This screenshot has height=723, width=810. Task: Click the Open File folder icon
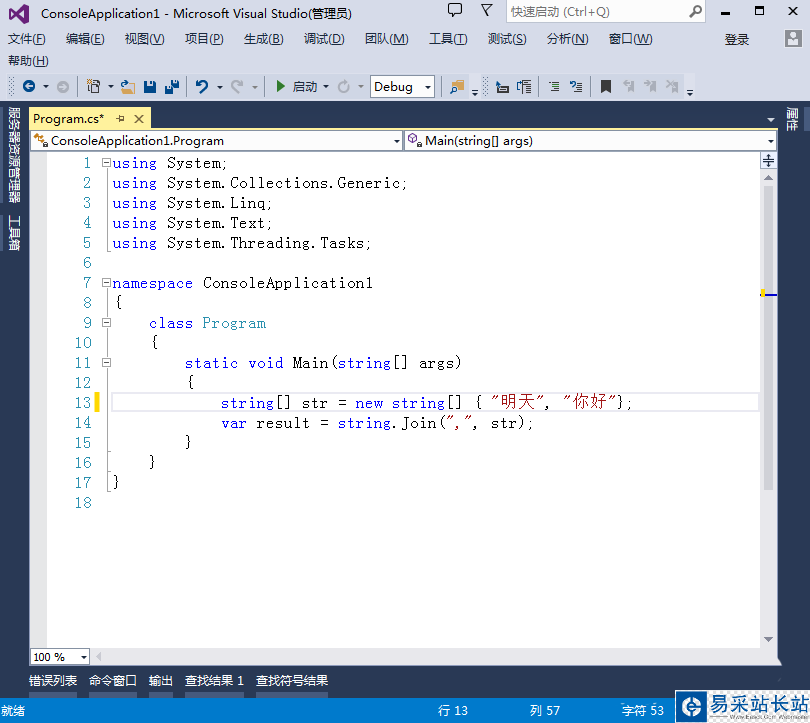tap(128, 87)
